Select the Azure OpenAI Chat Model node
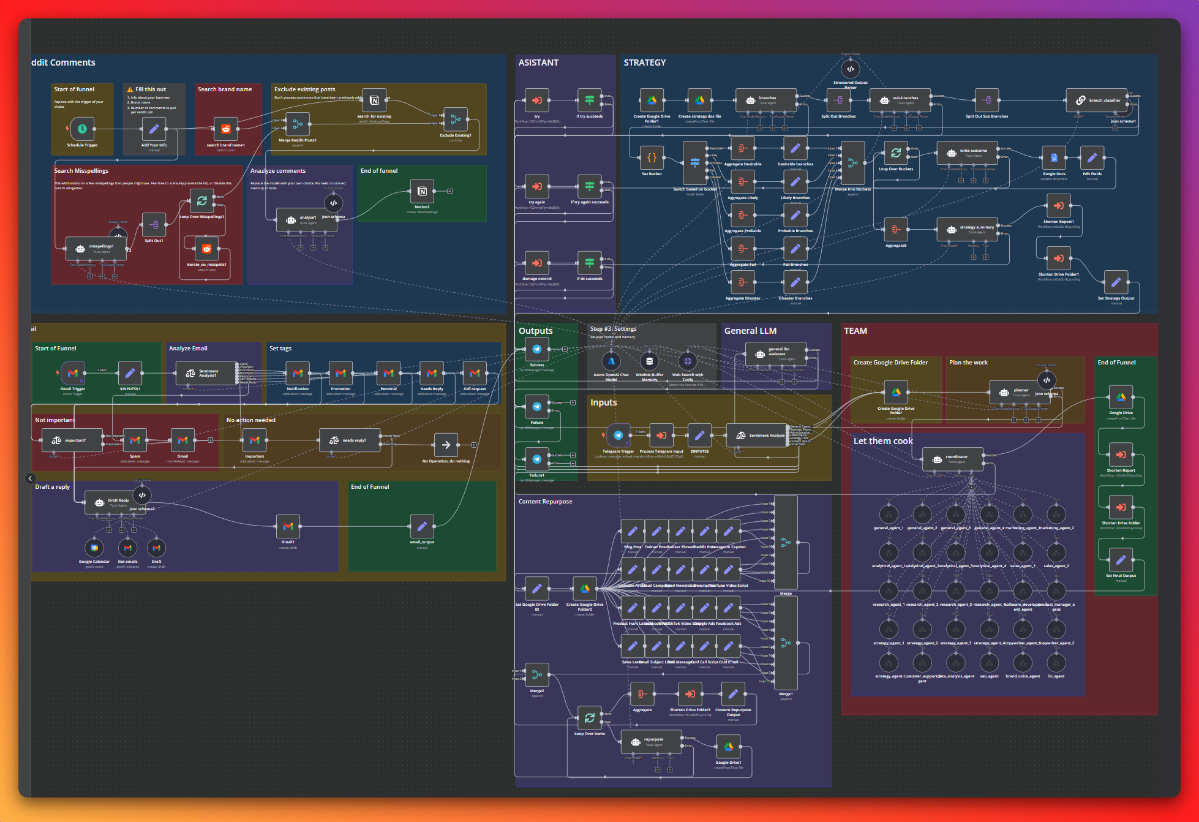 [x=611, y=361]
